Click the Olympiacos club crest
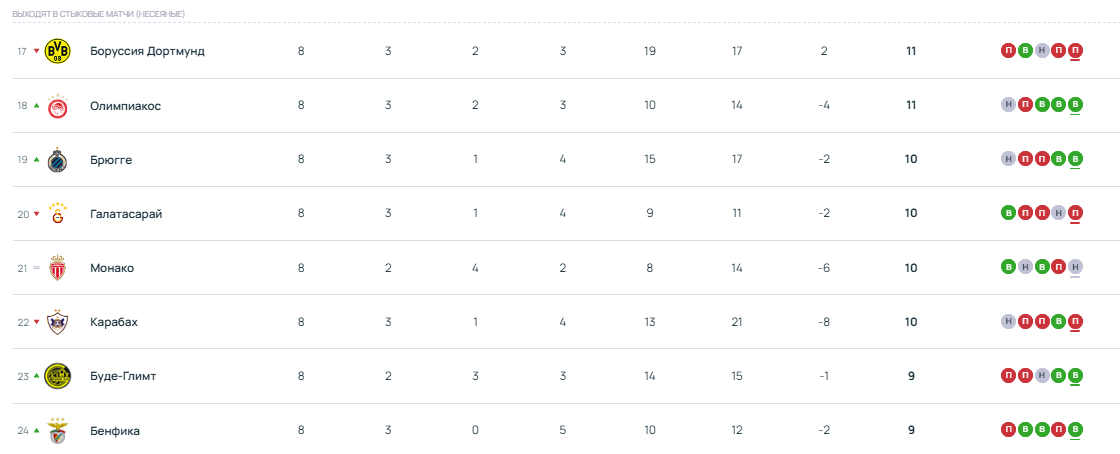Screen dimensions: 1120x454 (x=57, y=105)
